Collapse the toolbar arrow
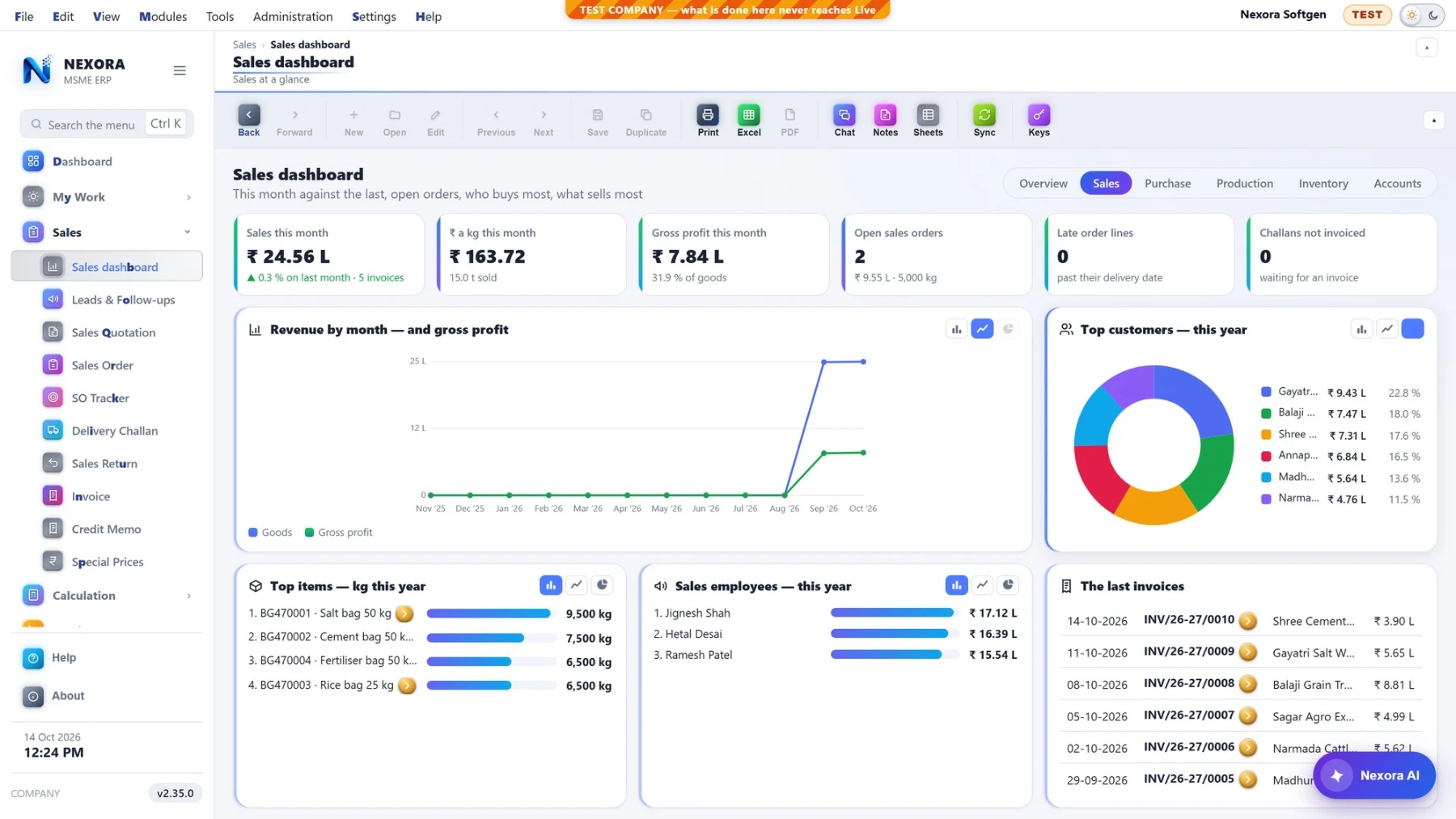Image resolution: width=1456 pixels, height=819 pixels. pyautogui.click(x=1433, y=120)
